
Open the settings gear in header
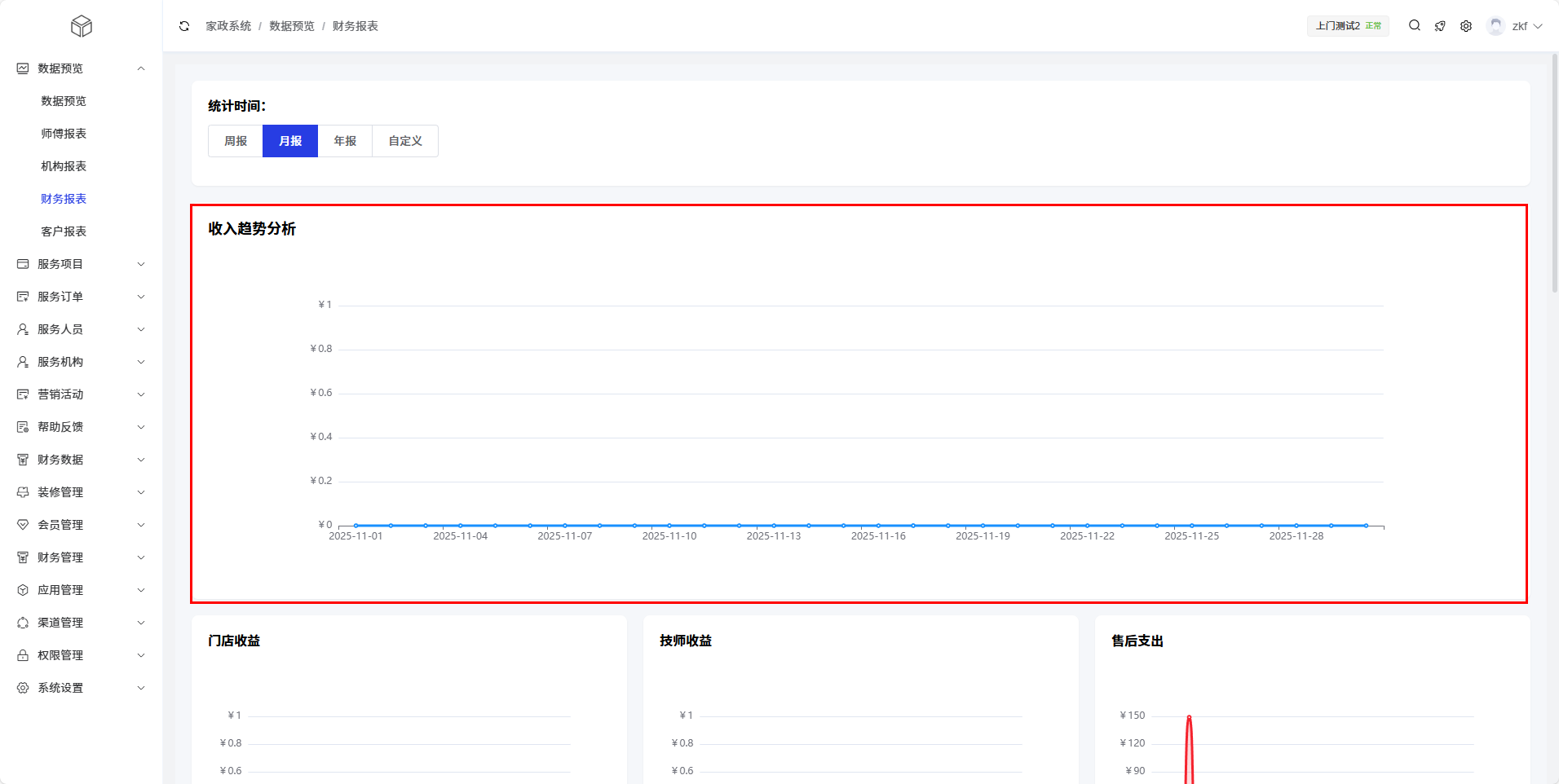pos(1466,26)
